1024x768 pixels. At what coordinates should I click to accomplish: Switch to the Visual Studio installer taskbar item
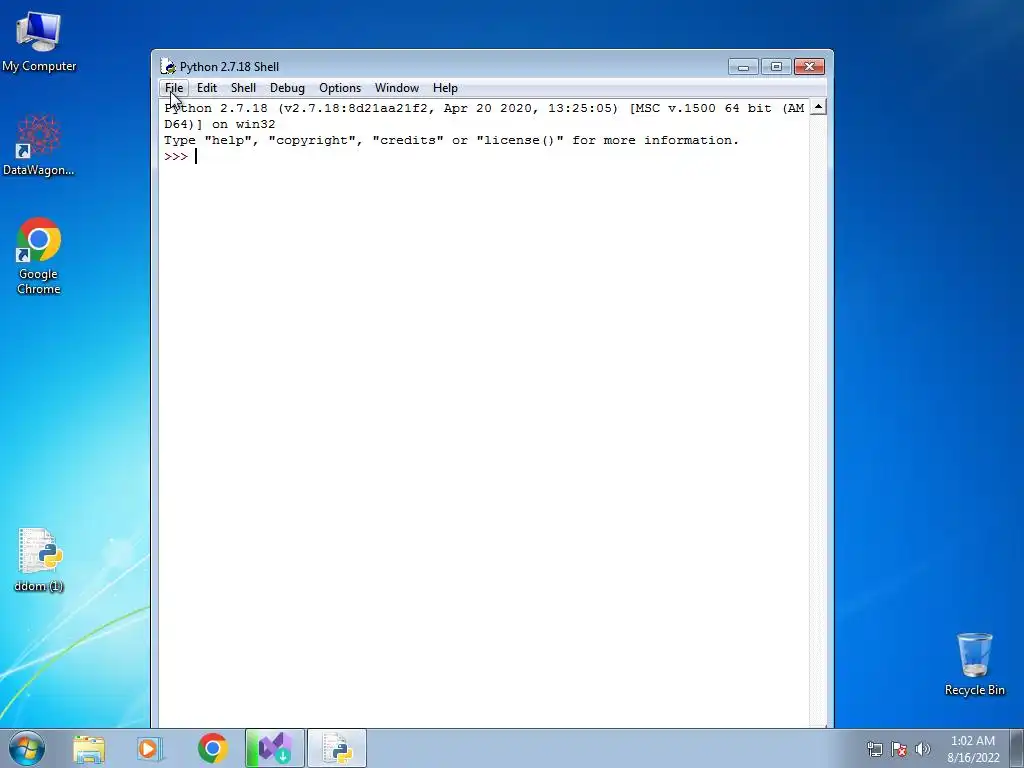tap(274, 748)
